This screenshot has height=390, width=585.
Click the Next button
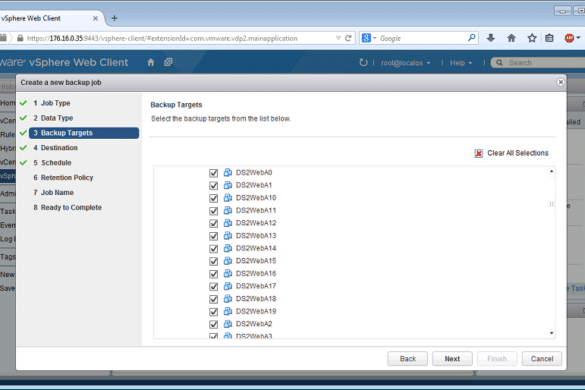click(x=452, y=359)
